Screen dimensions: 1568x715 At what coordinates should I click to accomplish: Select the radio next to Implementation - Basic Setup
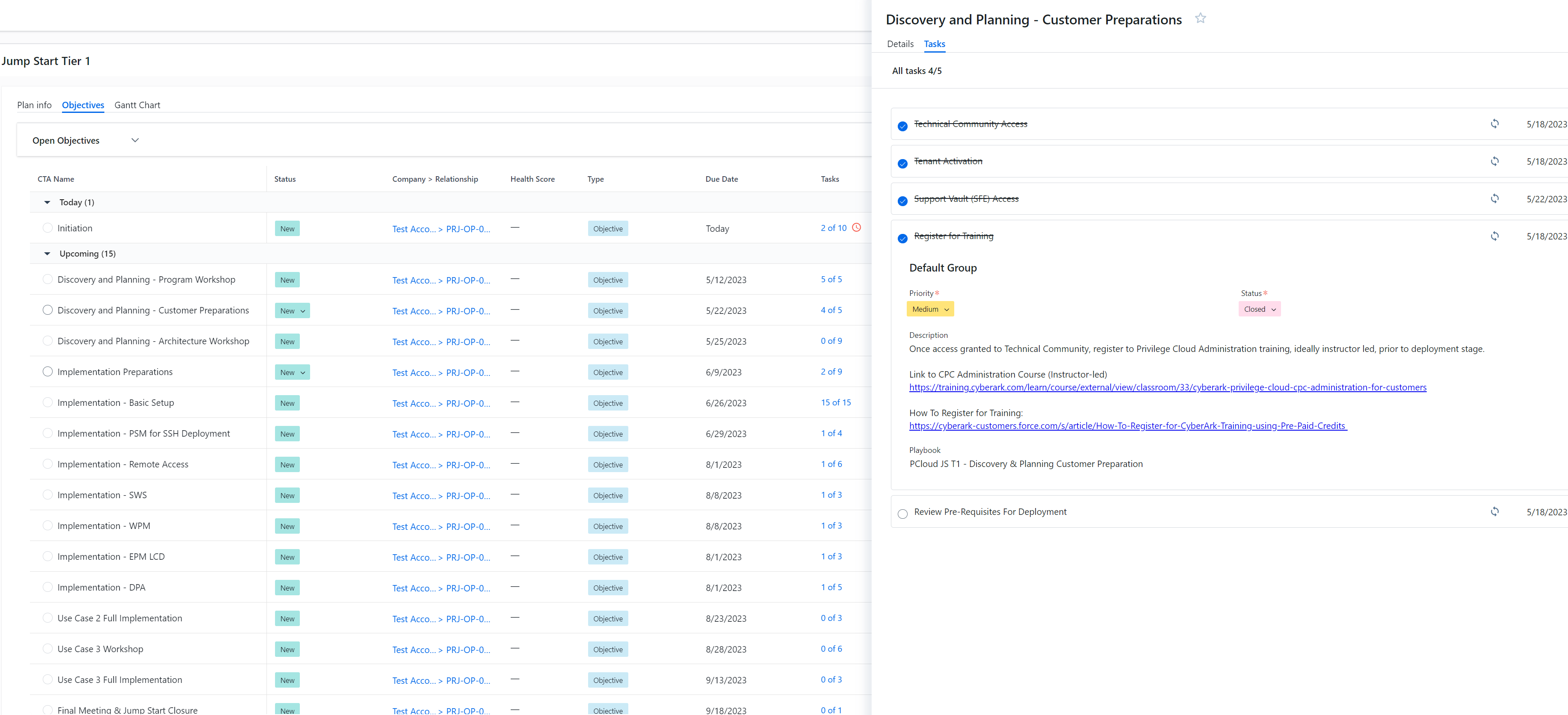(47, 402)
